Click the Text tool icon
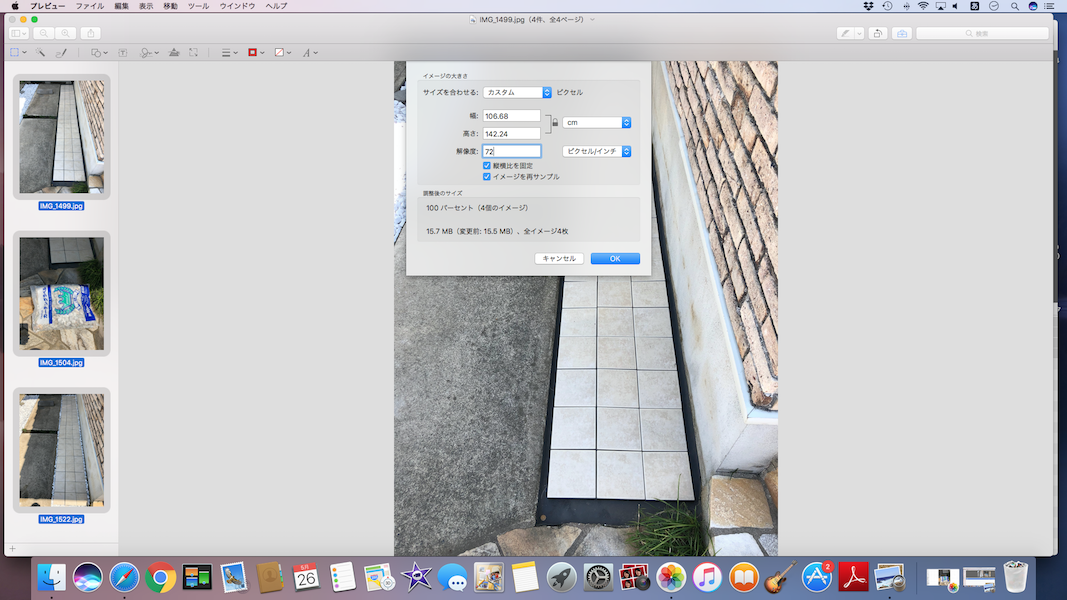1067x600 pixels. 123,52
